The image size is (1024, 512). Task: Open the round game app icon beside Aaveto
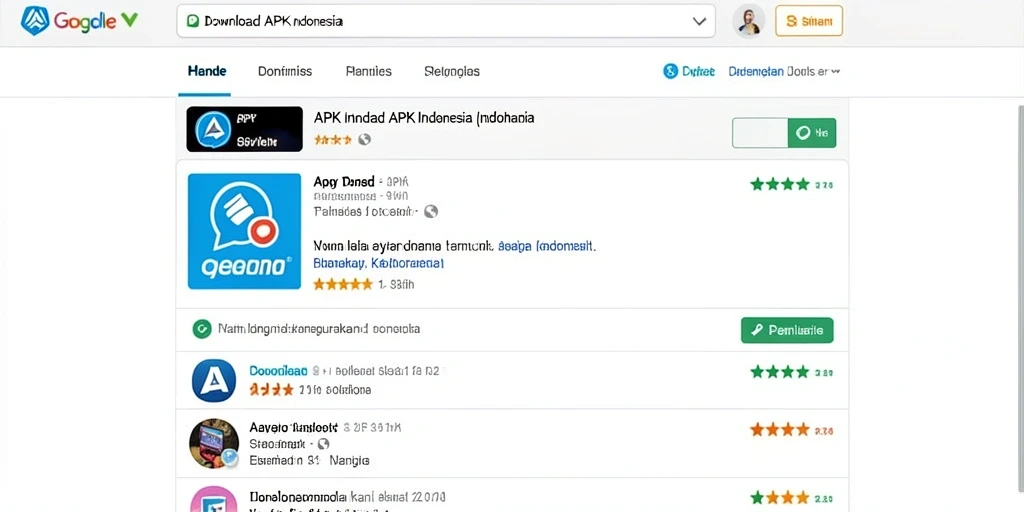click(214, 443)
